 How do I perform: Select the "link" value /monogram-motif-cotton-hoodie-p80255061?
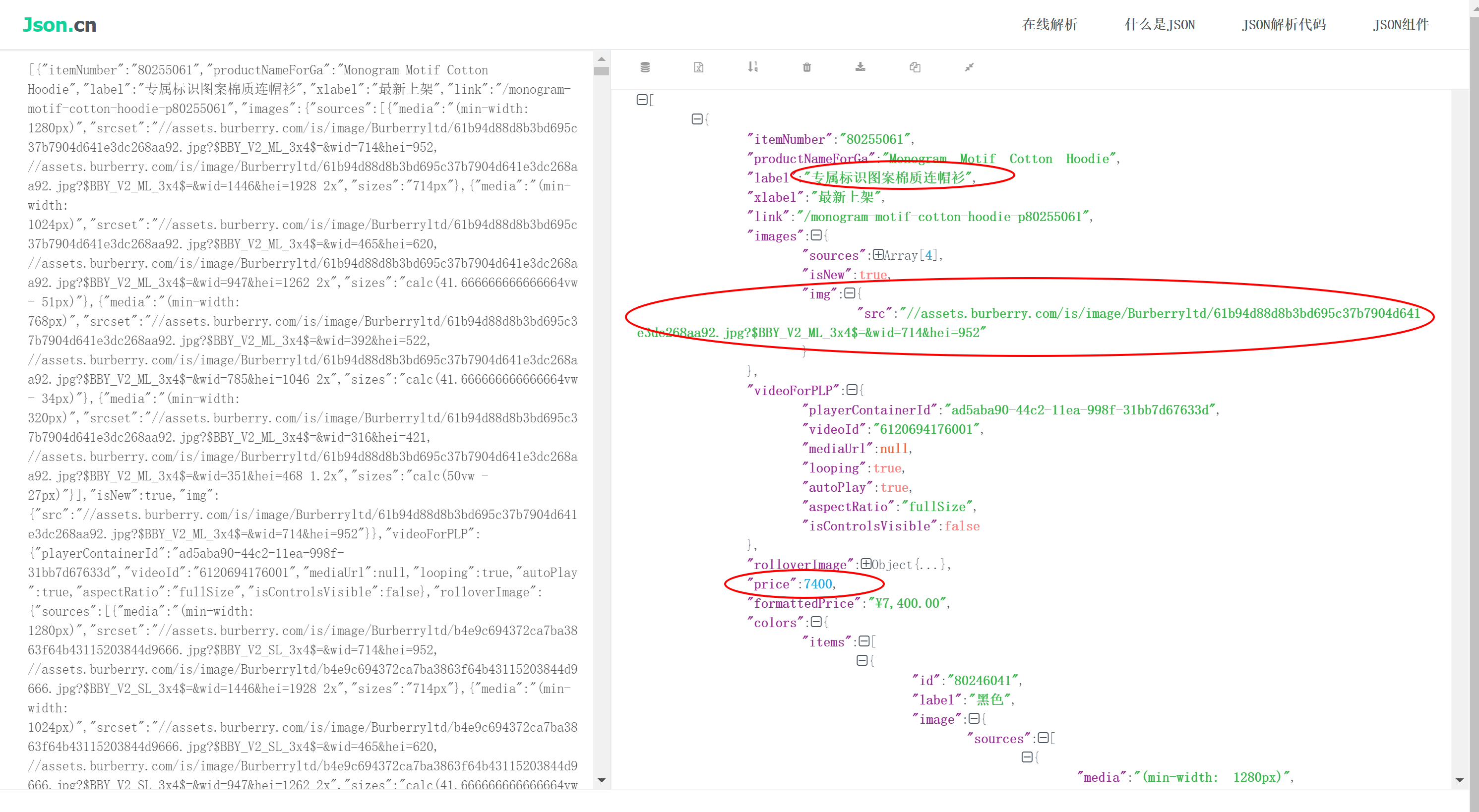(943, 216)
